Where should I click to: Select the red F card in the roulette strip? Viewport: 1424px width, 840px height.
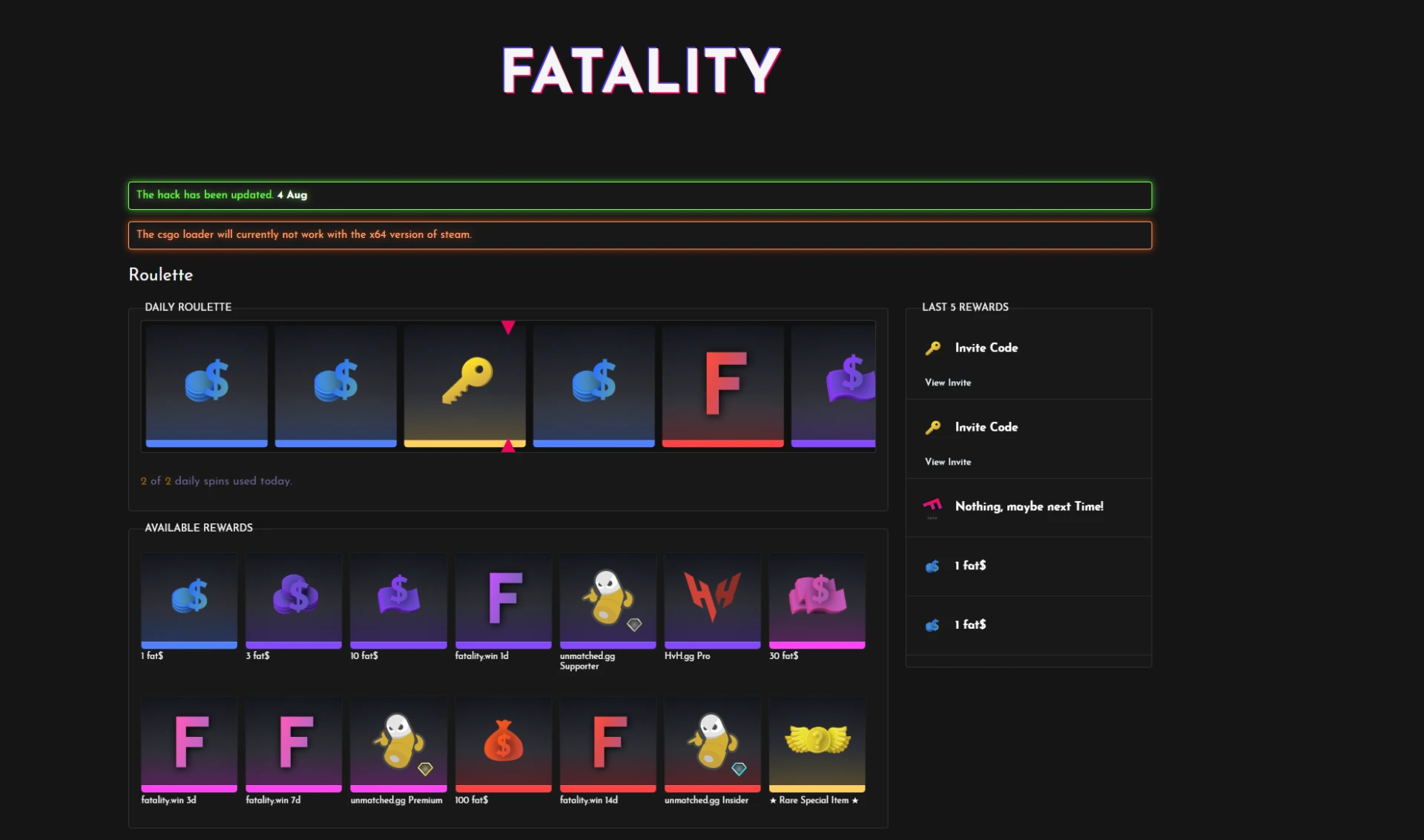pyautogui.click(x=723, y=386)
